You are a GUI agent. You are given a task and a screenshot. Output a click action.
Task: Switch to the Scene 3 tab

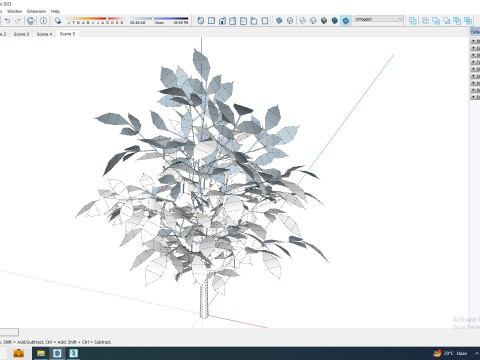[x=21, y=34]
